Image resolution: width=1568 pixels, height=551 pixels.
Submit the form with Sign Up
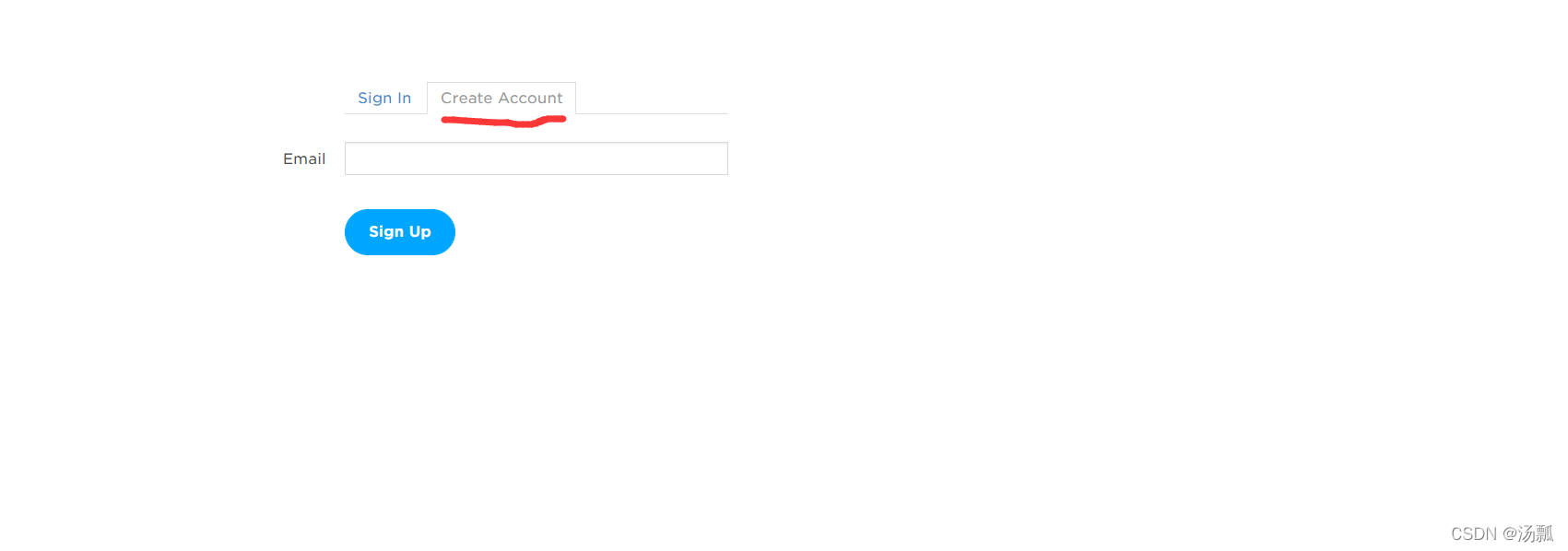pyautogui.click(x=400, y=232)
